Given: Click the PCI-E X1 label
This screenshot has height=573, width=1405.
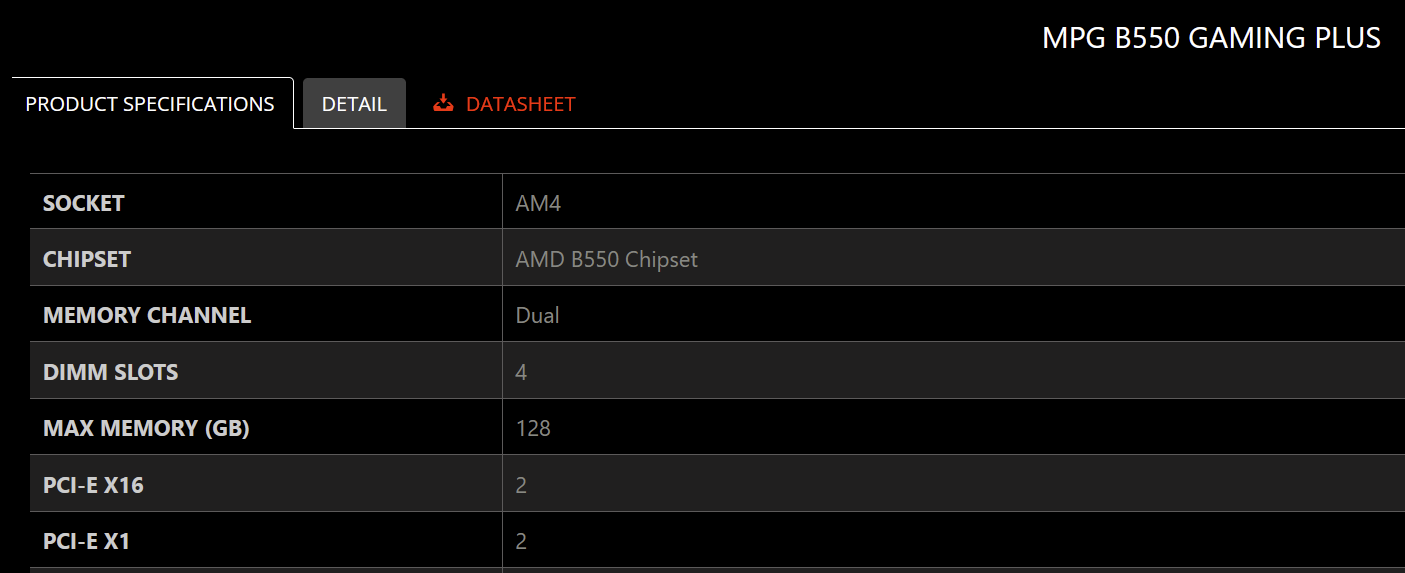Looking at the screenshot, I should point(86,541).
